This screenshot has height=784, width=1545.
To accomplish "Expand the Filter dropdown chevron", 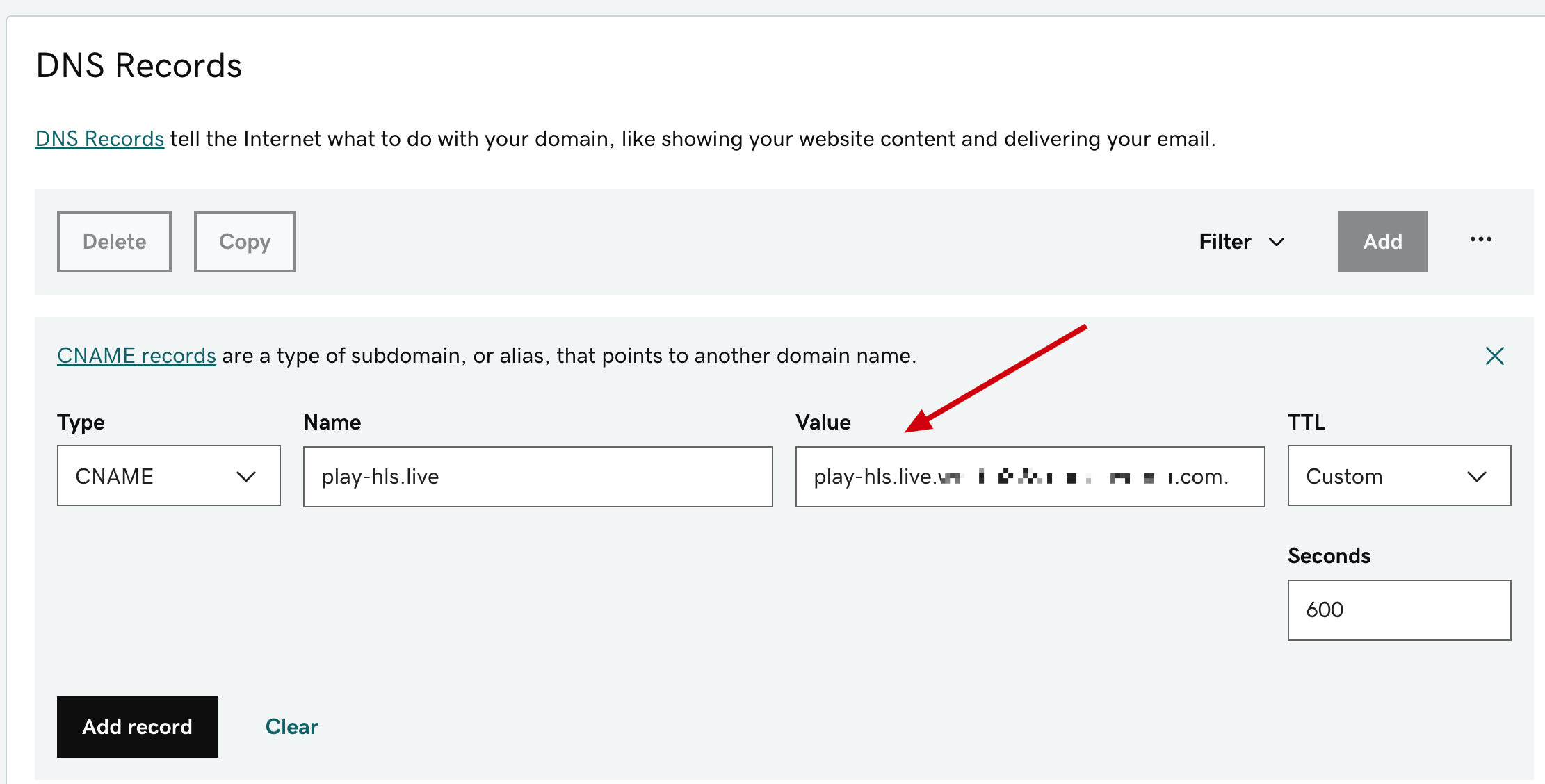I will [x=1277, y=242].
